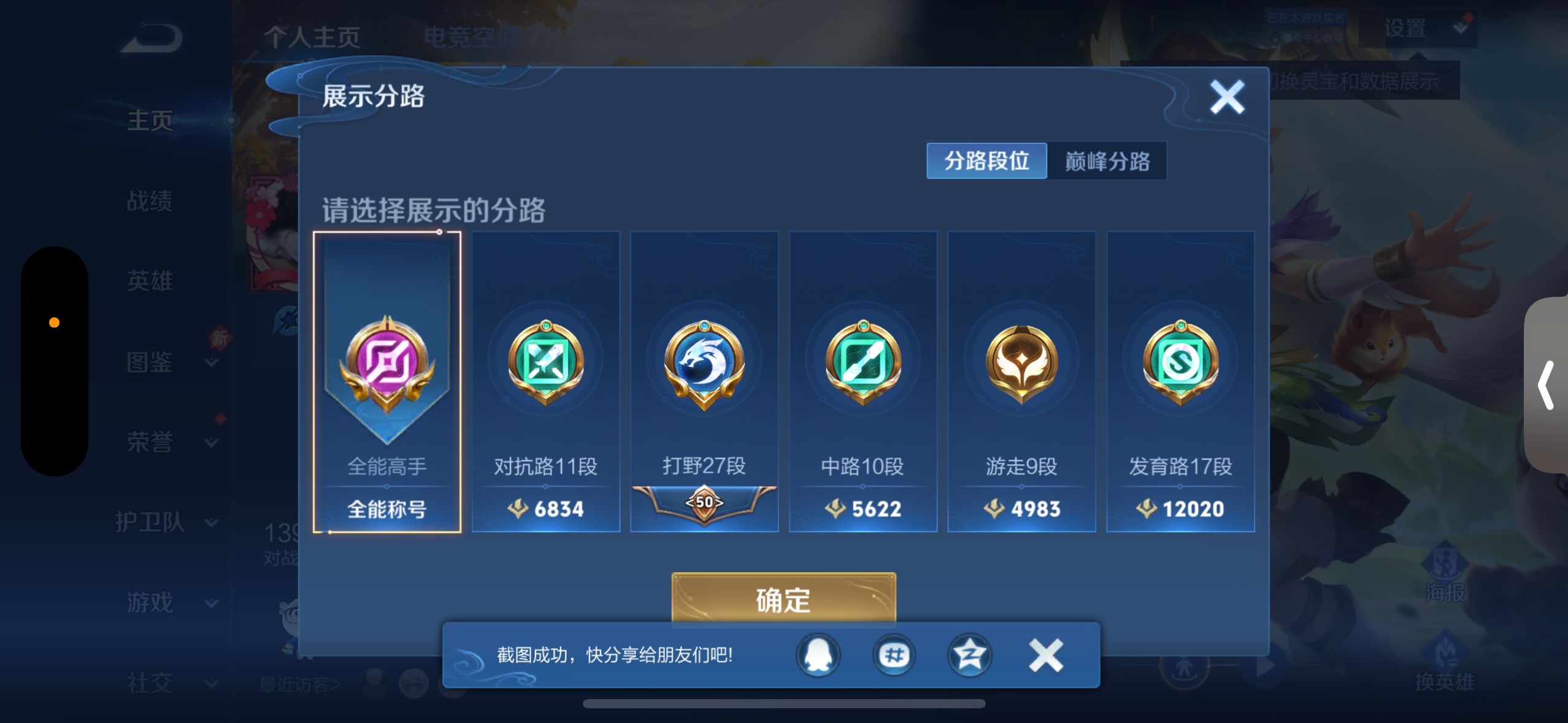Dismiss the screenshot share banner
Image resolution: width=1568 pixels, height=723 pixels.
(x=1046, y=655)
